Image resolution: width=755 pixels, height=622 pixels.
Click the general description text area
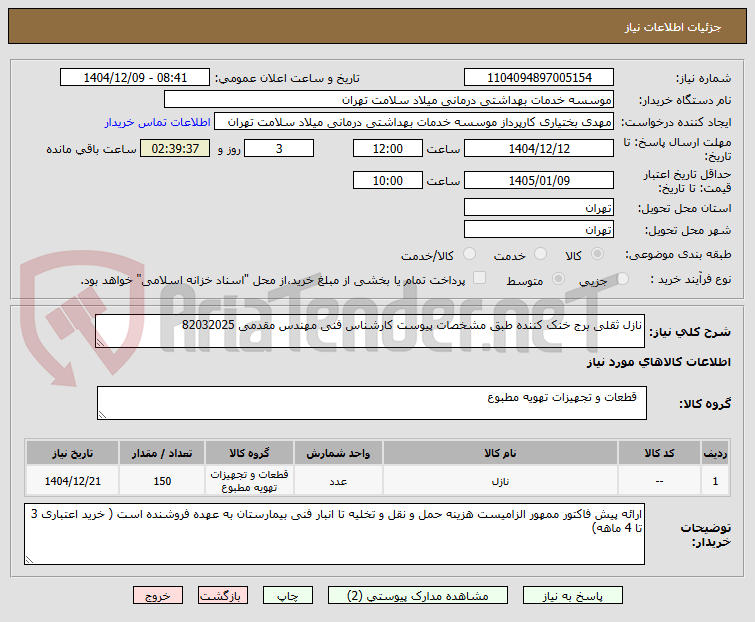click(x=370, y=331)
